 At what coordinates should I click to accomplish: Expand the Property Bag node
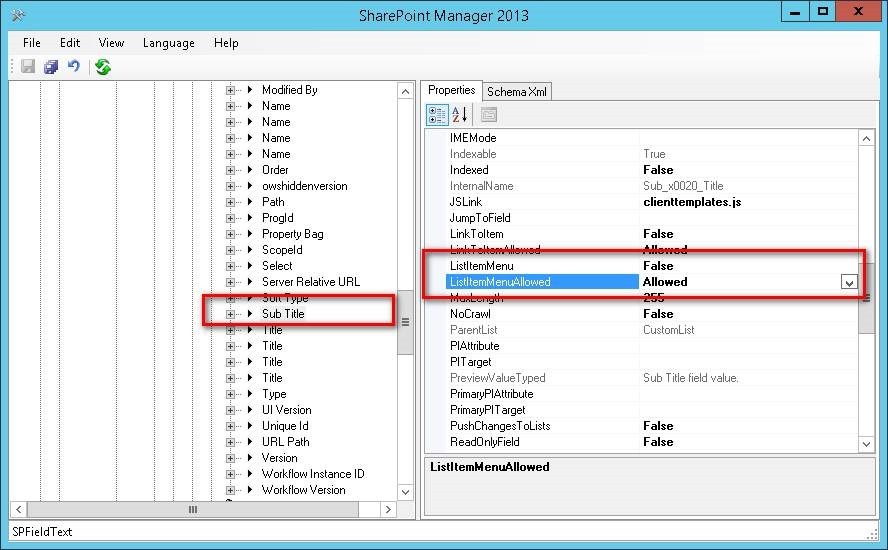[x=230, y=234]
